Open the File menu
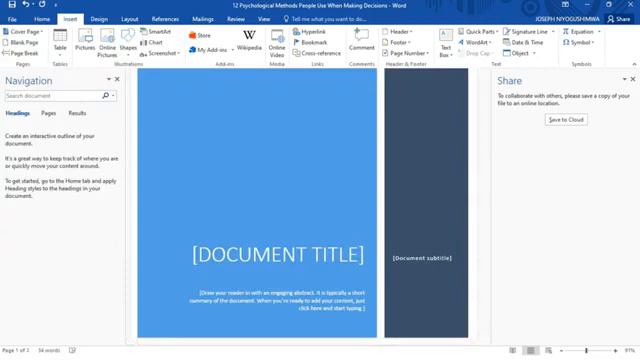The height and width of the screenshot is (360, 640). click(12, 19)
